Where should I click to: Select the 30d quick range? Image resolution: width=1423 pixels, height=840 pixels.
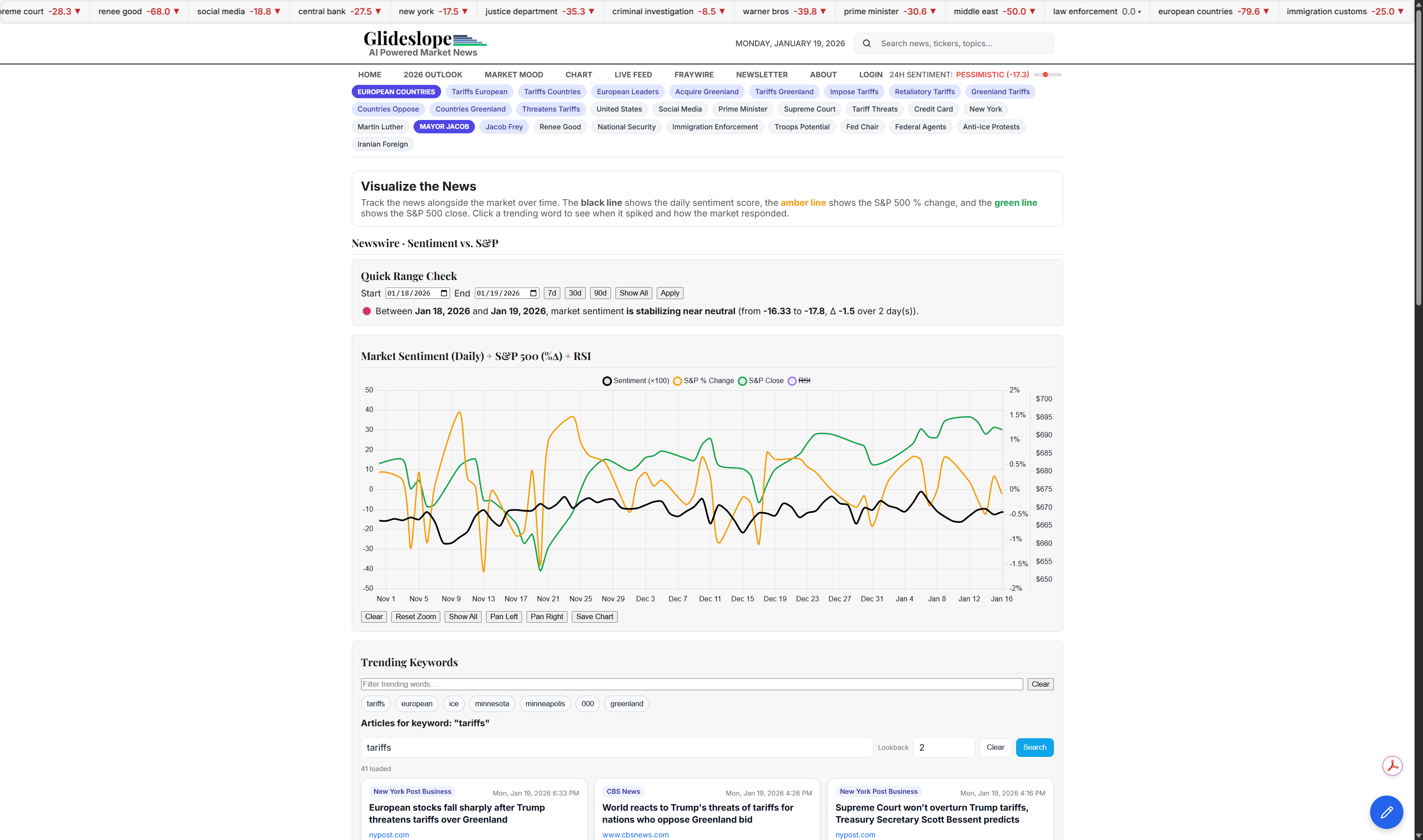pos(575,293)
